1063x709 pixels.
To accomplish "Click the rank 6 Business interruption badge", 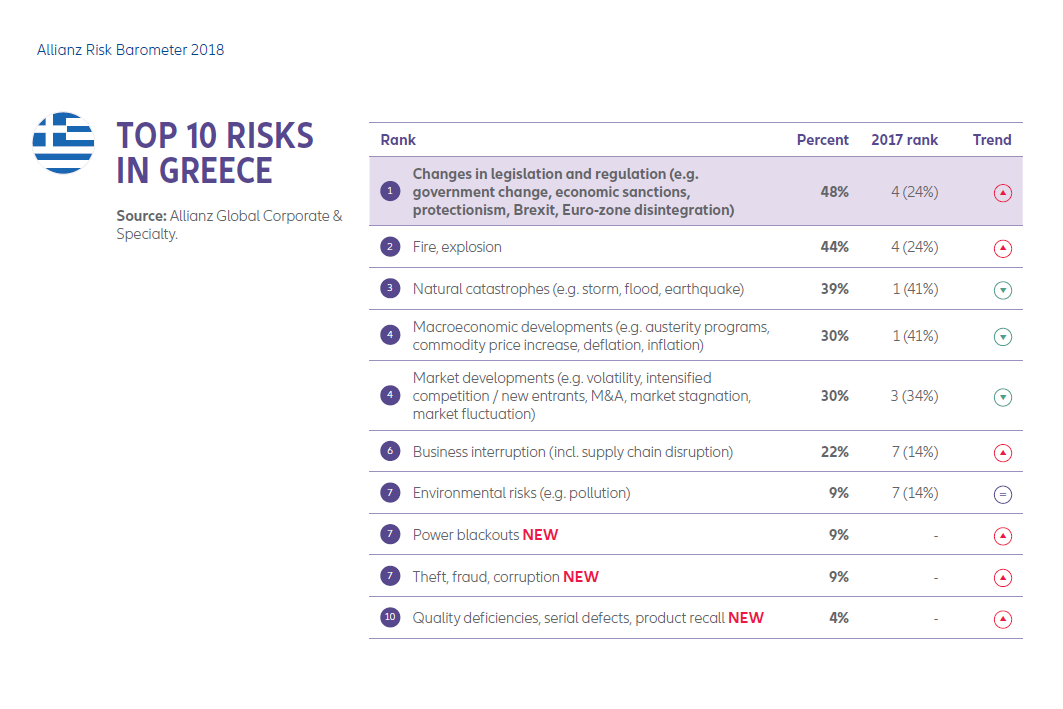I will [x=390, y=452].
